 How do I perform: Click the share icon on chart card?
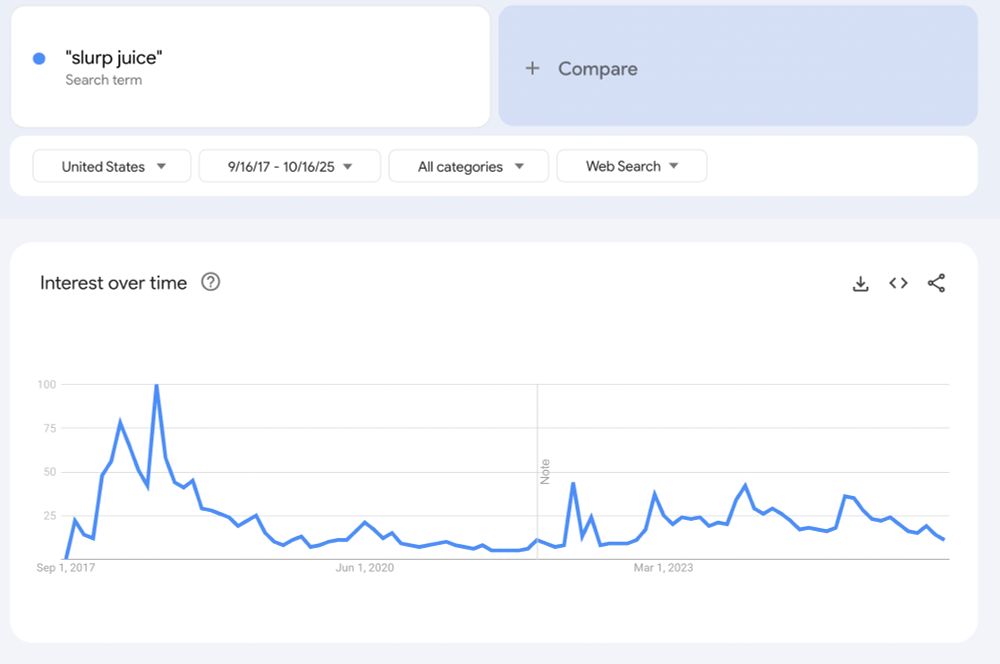[936, 283]
